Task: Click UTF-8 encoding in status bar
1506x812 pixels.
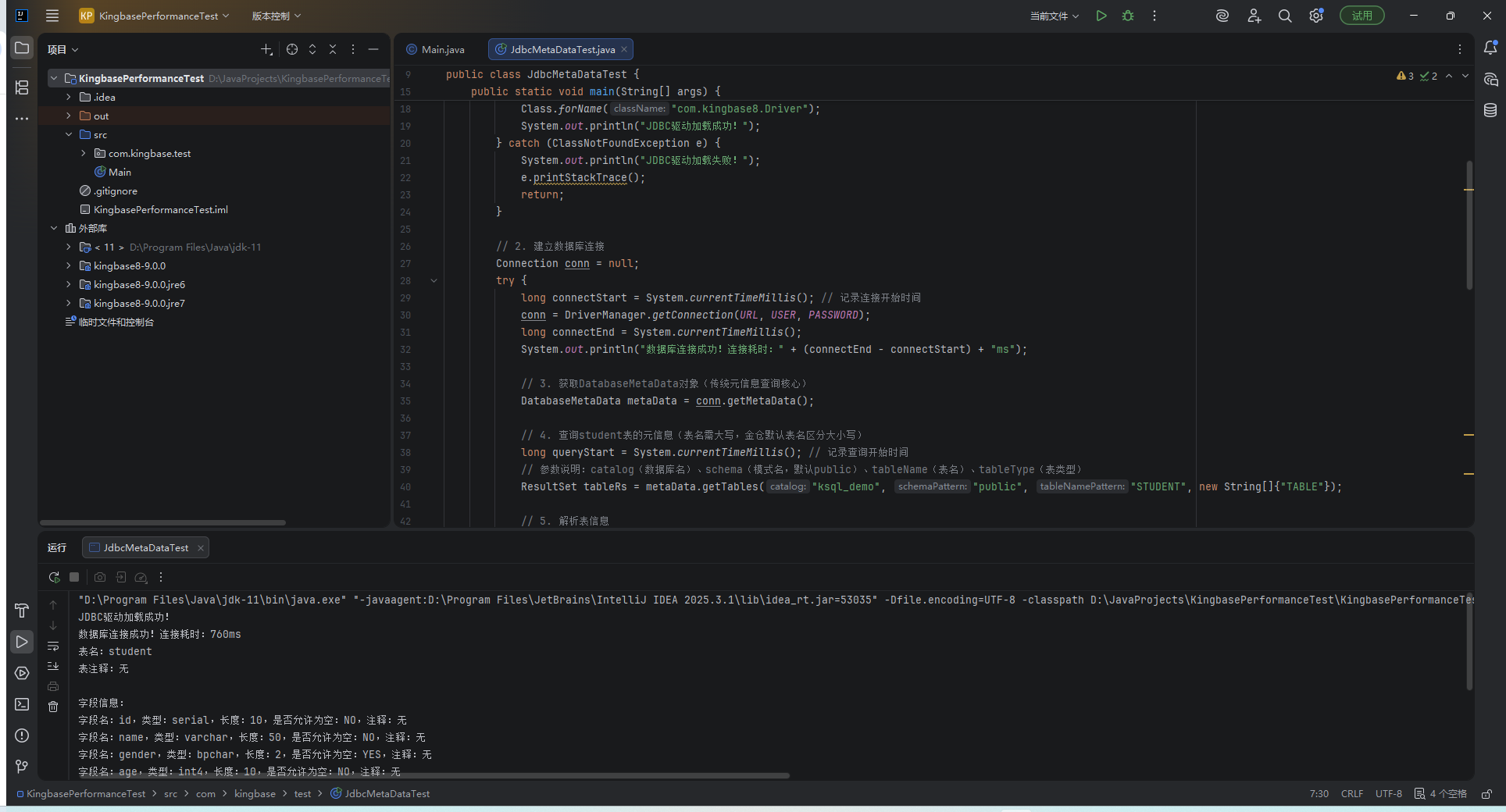Action: 1388,794
